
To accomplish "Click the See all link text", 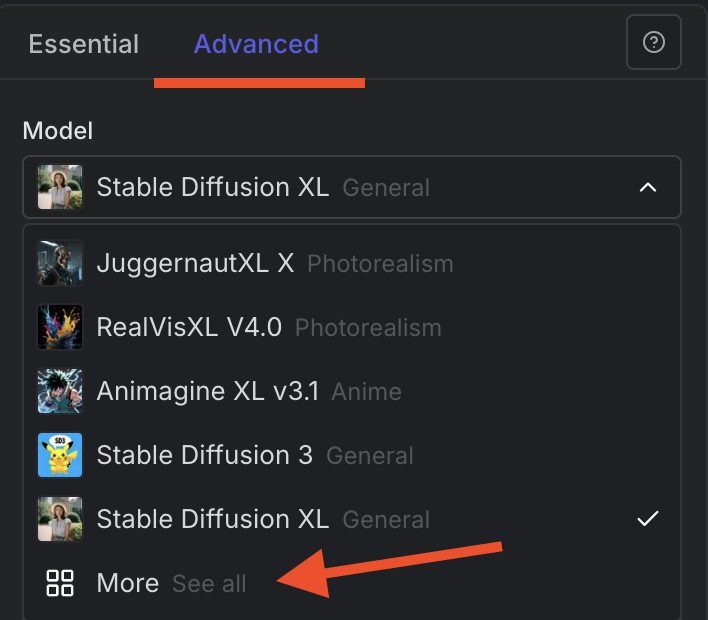I will click(x=209, y=584).
